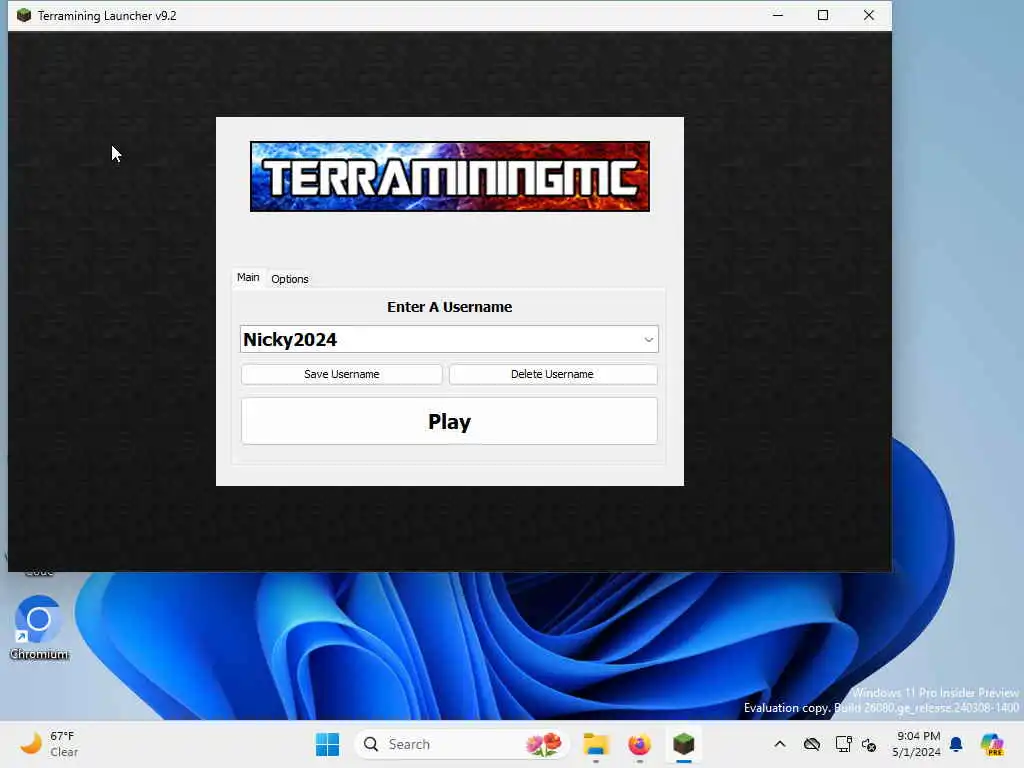Close the Terramining Launcher window
The height and width of the screenshot is (768, 1024).
pyautogui.click(x=869, y=15)
